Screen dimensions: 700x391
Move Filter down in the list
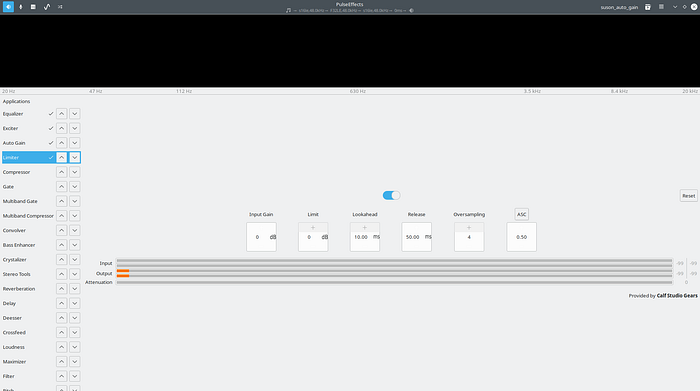point(75,376)
